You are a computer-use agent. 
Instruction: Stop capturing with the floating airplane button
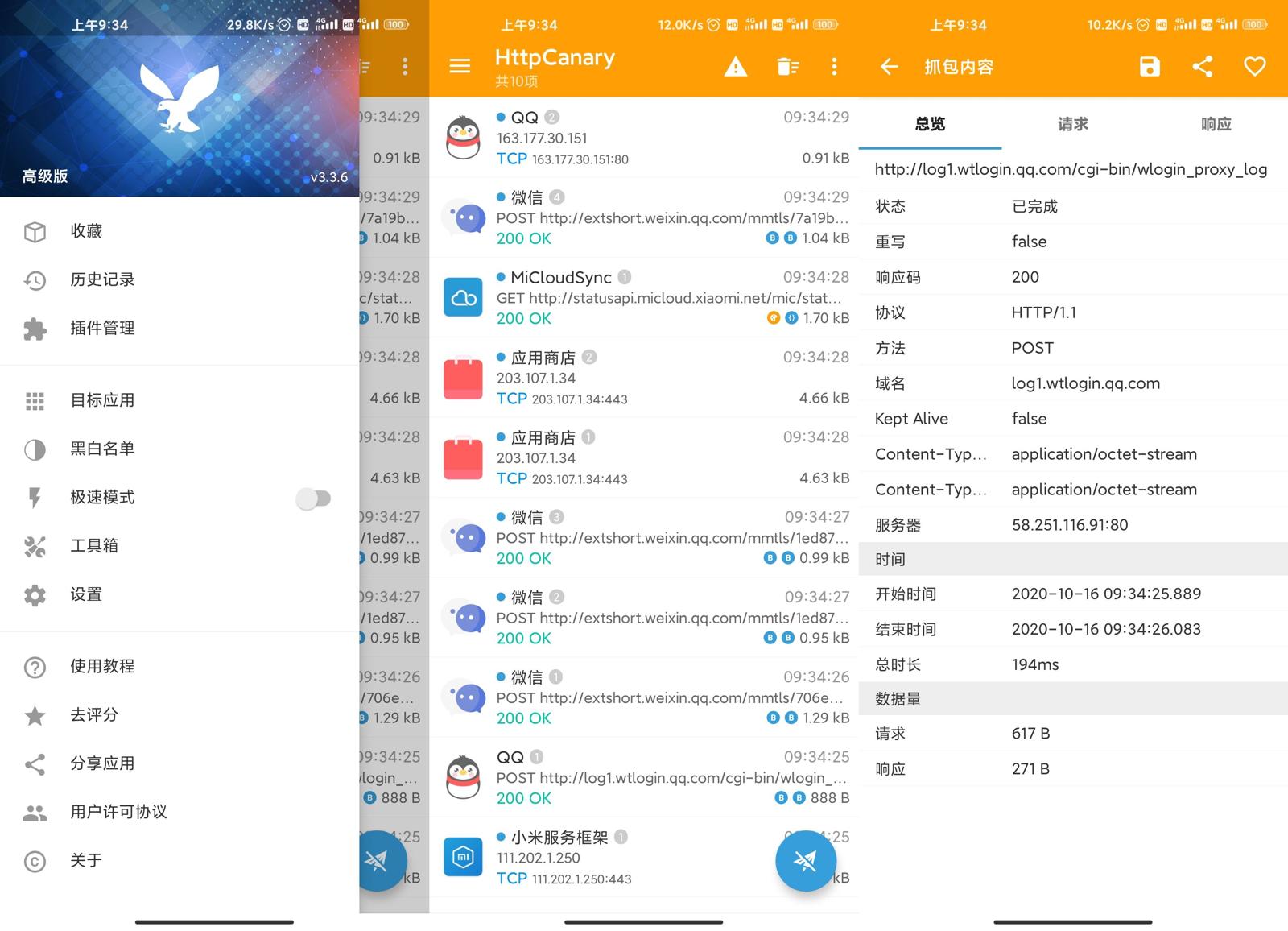(806, 860)
